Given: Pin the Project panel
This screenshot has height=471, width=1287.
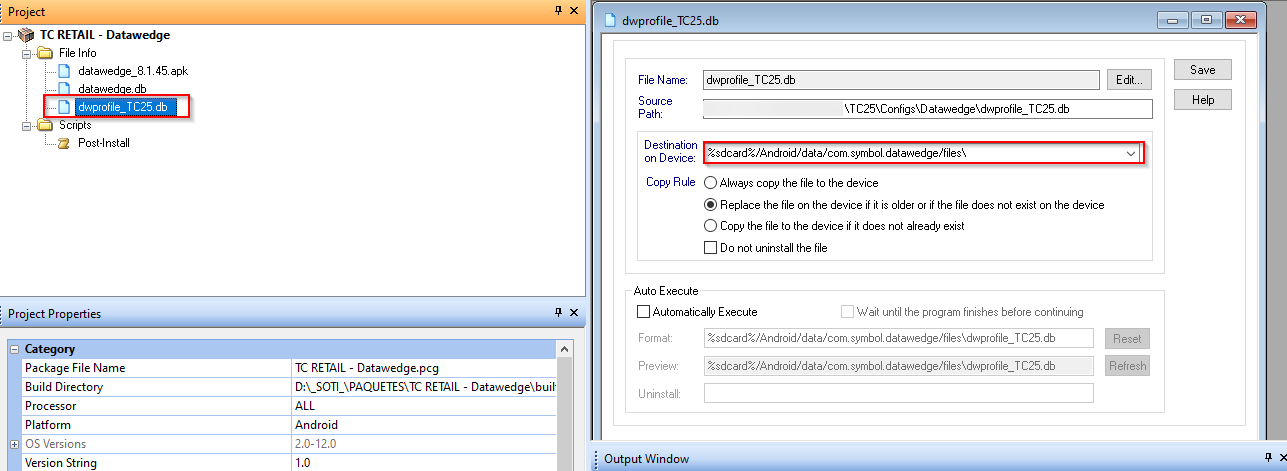Looking at the screenshot, I should tap(558, 10).
